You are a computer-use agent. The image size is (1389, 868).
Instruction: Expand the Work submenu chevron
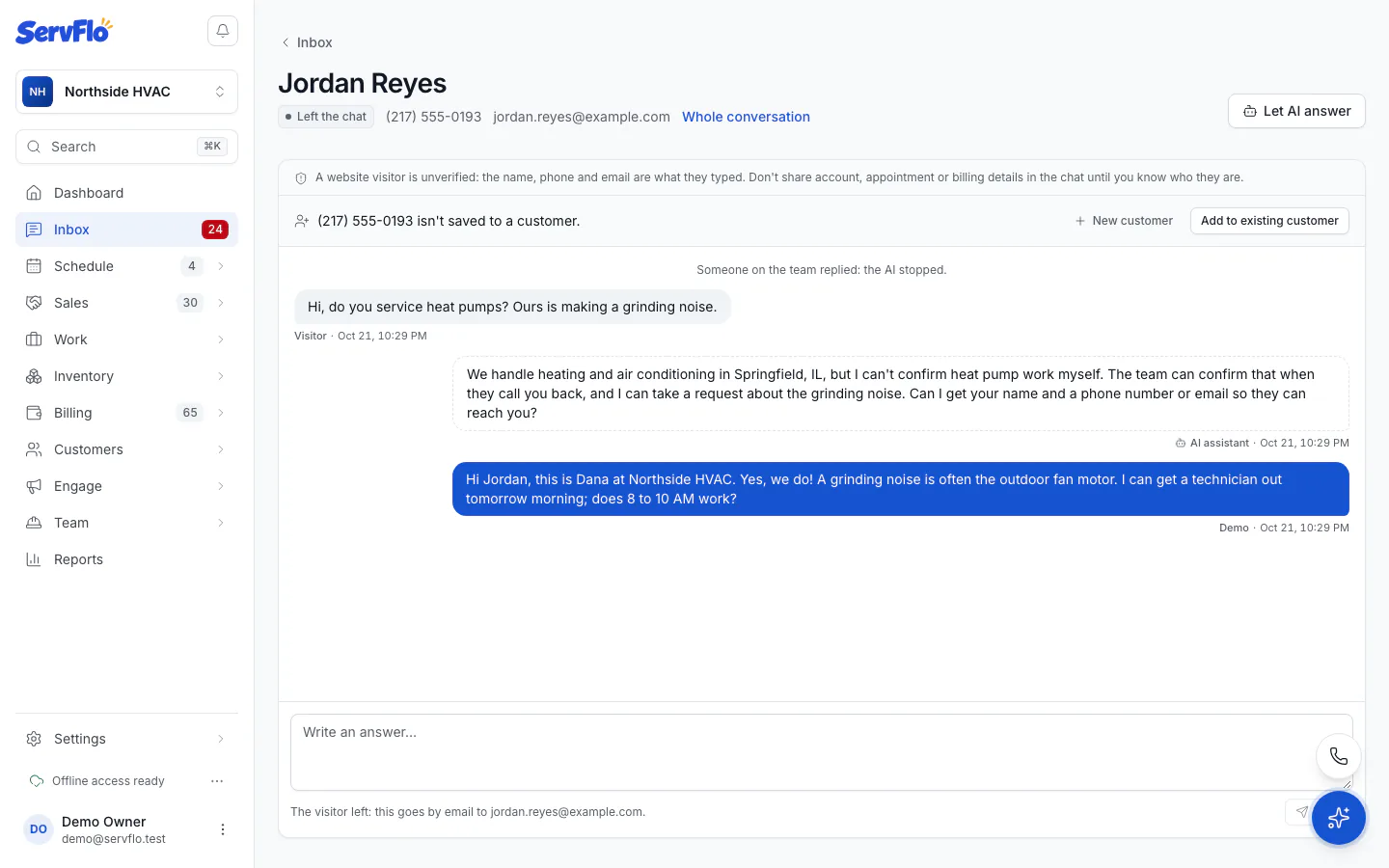pos(221,339)
